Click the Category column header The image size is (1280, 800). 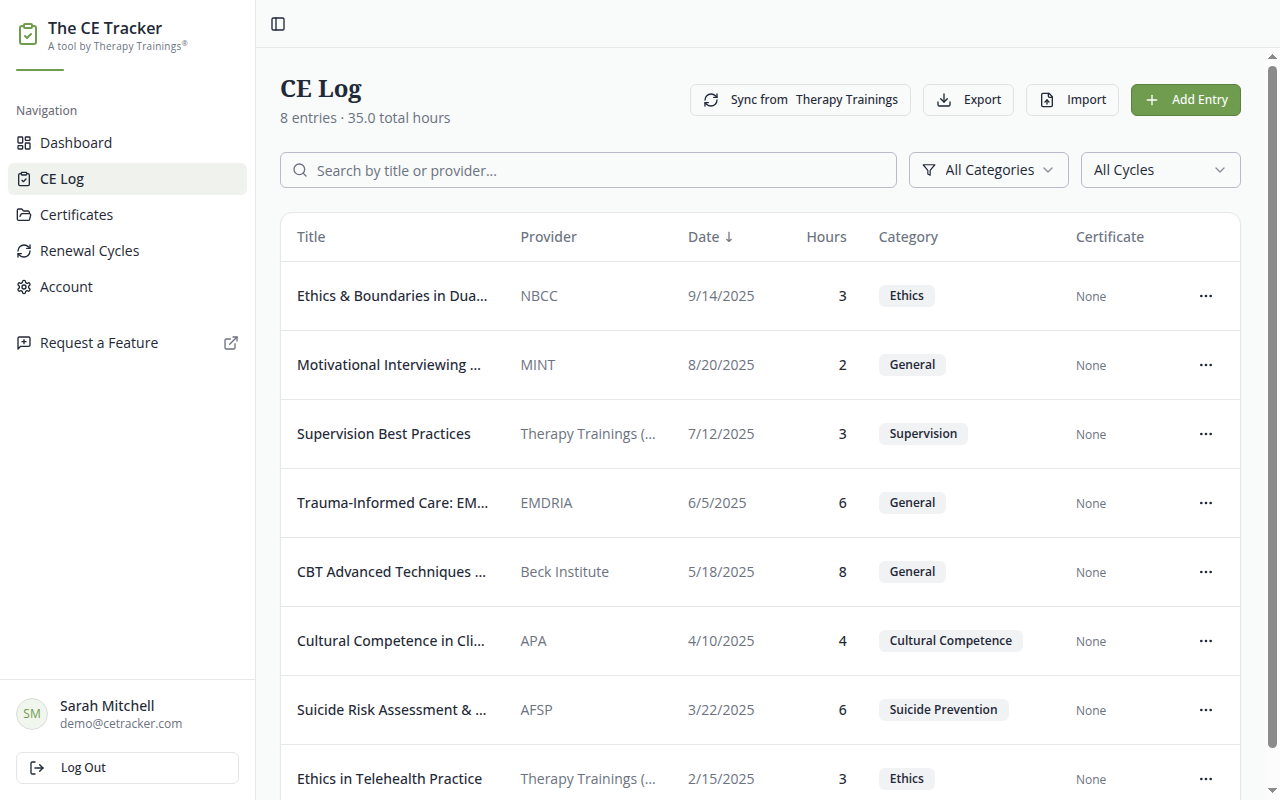[x=908, y=237]
